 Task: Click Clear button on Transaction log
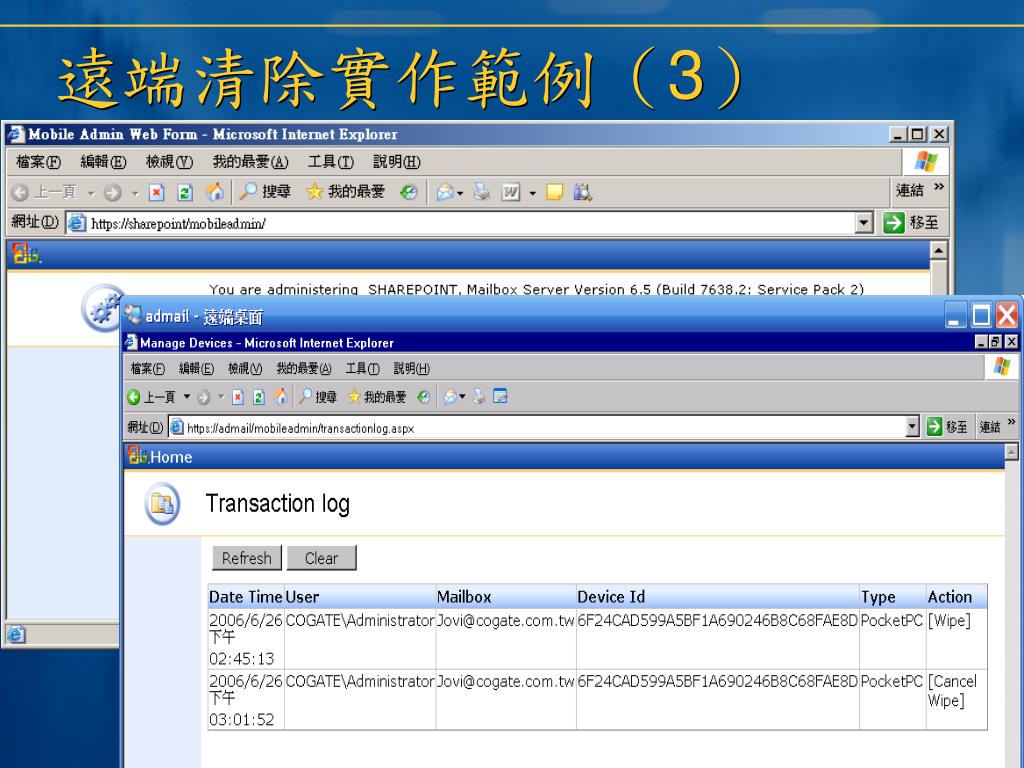[x=321, y=558]
